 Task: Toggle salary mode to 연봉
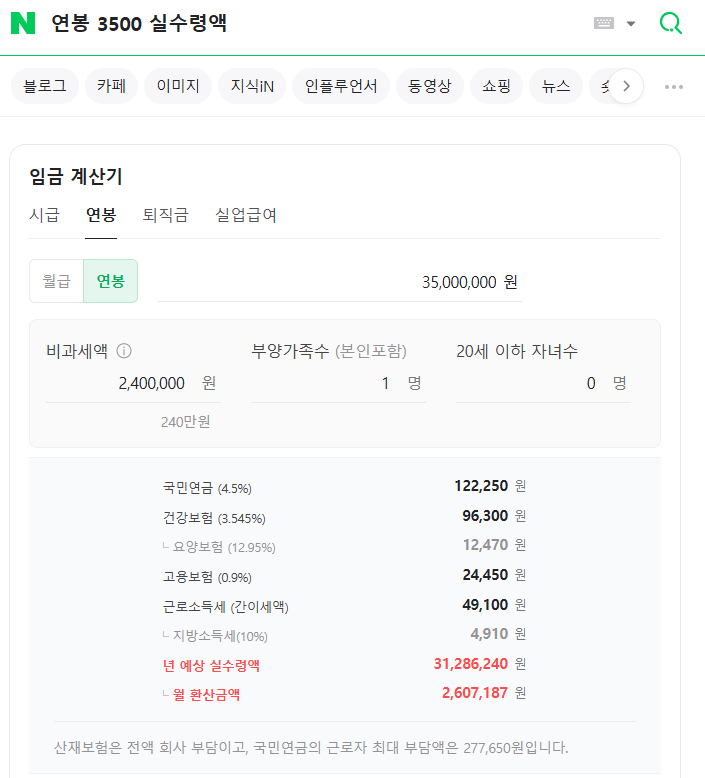(x=110, y=281)
